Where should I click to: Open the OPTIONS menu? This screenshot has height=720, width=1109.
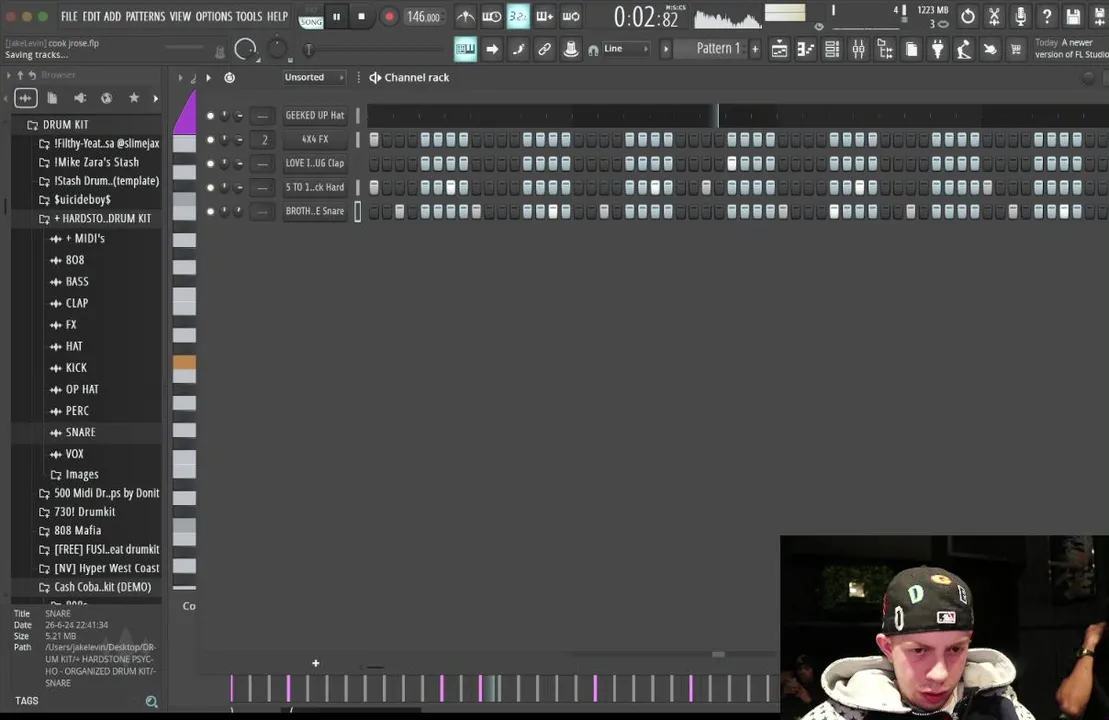(214, 16)
